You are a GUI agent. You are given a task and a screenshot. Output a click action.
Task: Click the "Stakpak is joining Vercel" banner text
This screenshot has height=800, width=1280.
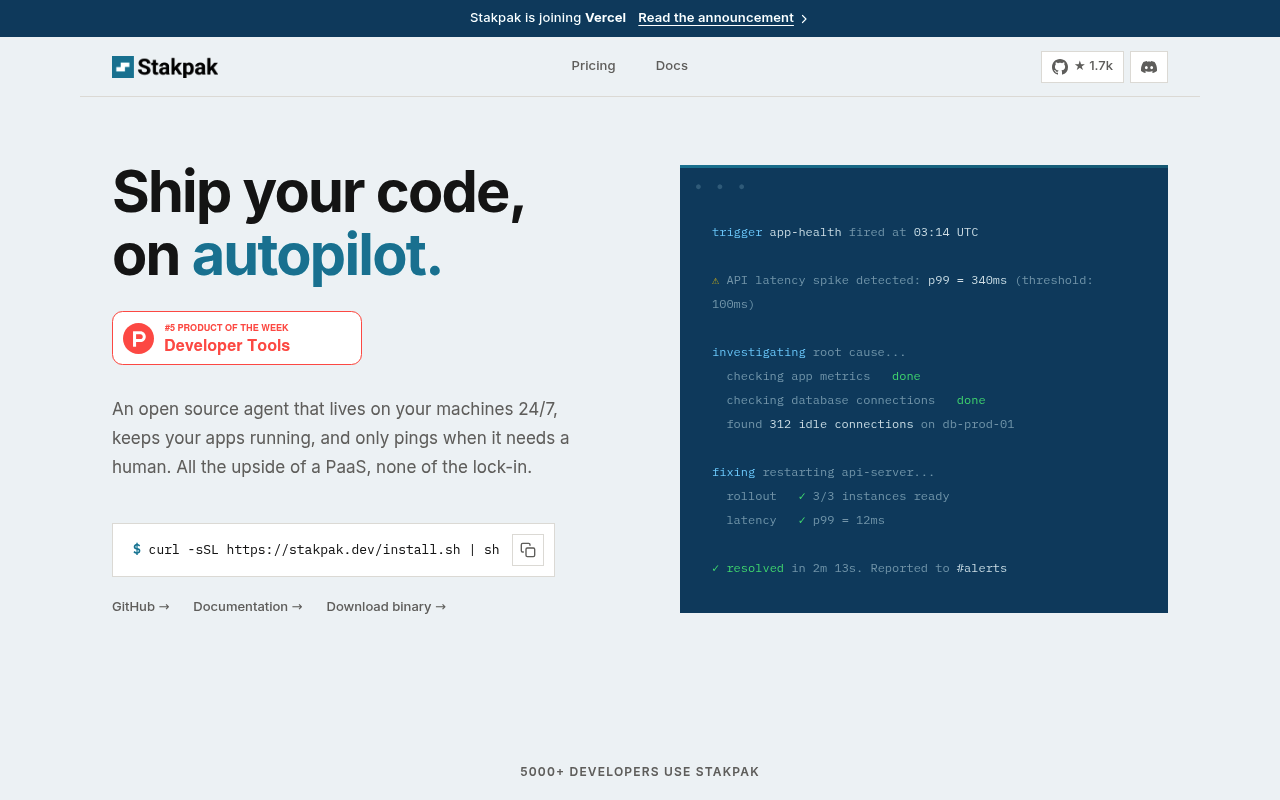[x=548, y=18]
